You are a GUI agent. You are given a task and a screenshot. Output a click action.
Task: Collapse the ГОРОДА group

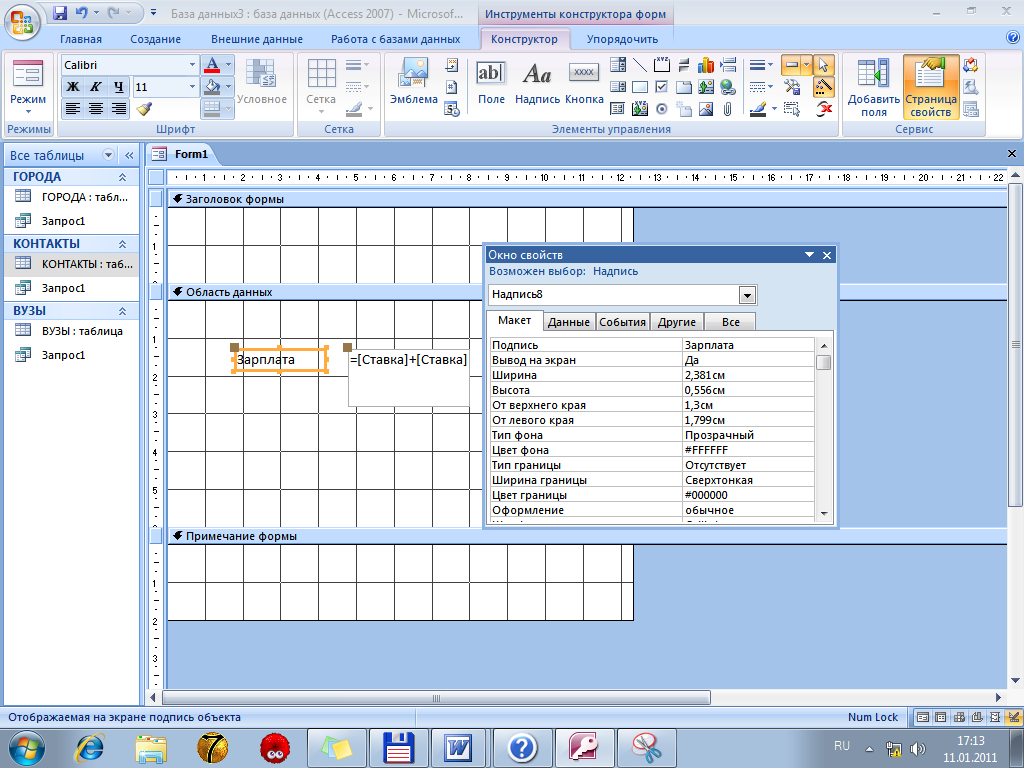pos(122,177)
